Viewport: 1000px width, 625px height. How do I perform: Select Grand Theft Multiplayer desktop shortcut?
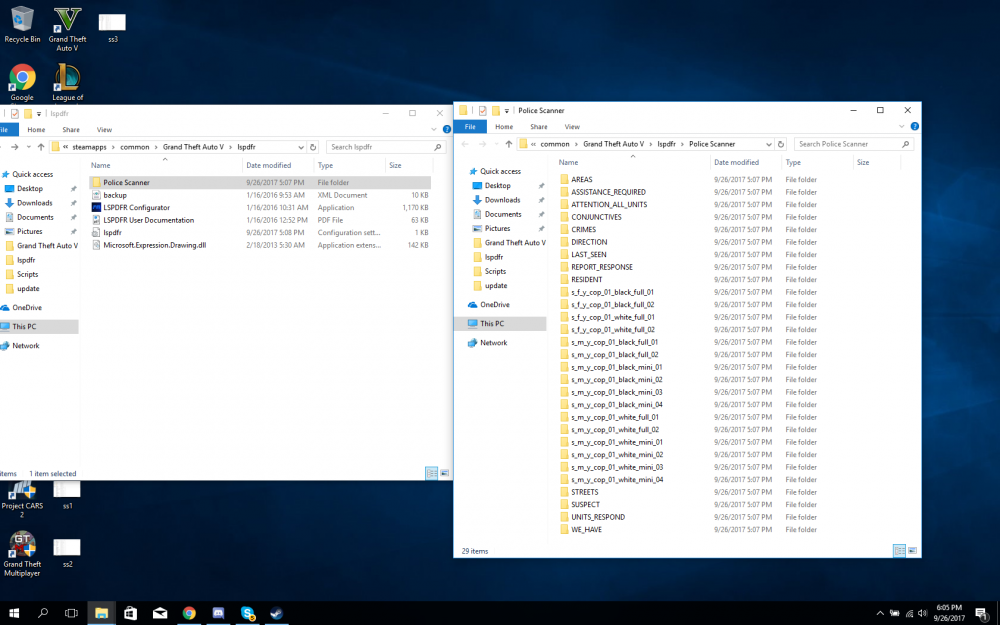coord(22,554)
